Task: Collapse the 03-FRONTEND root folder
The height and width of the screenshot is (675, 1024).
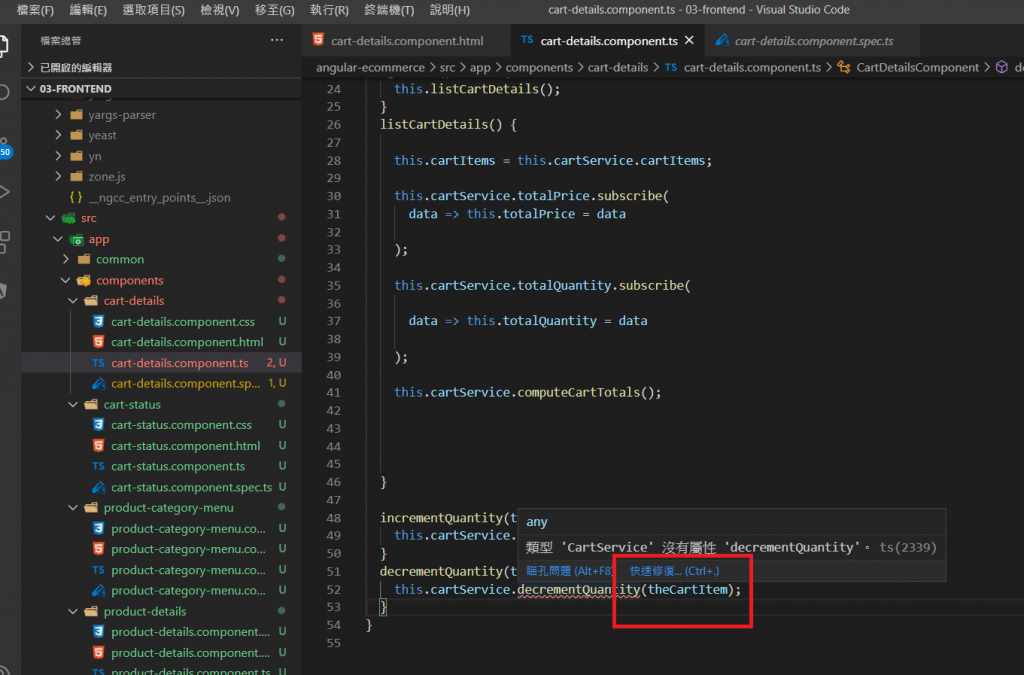Action: (x=75, y=89)
